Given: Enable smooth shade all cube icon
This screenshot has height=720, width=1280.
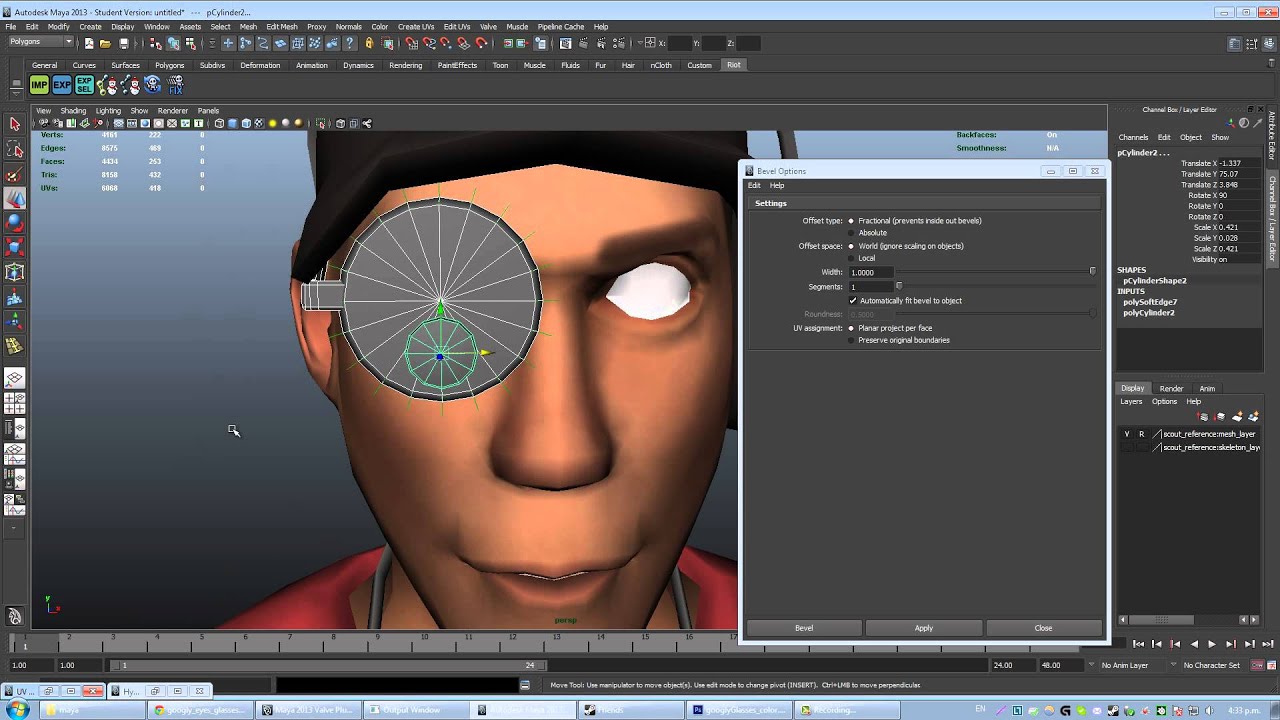Looking at the screenshot, I should tap(232, 124).
